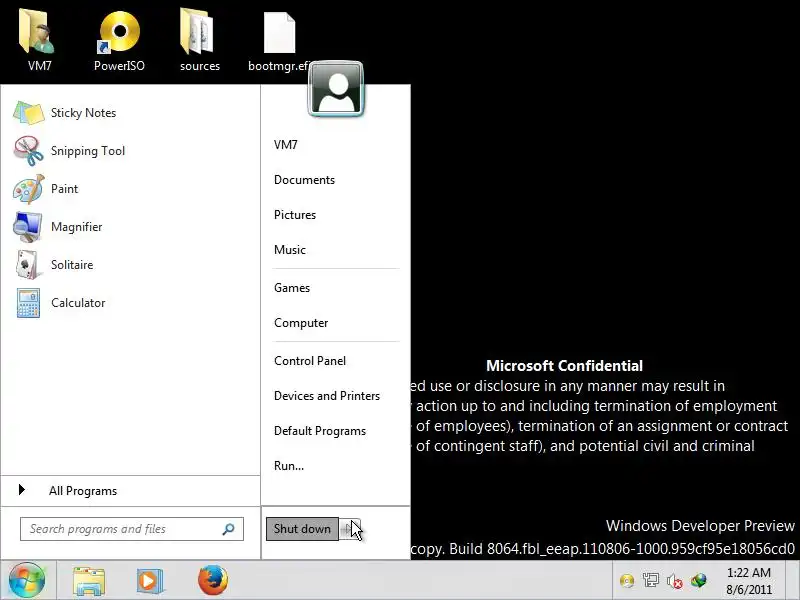Launch Snipping Tool scissors icon

29,151
